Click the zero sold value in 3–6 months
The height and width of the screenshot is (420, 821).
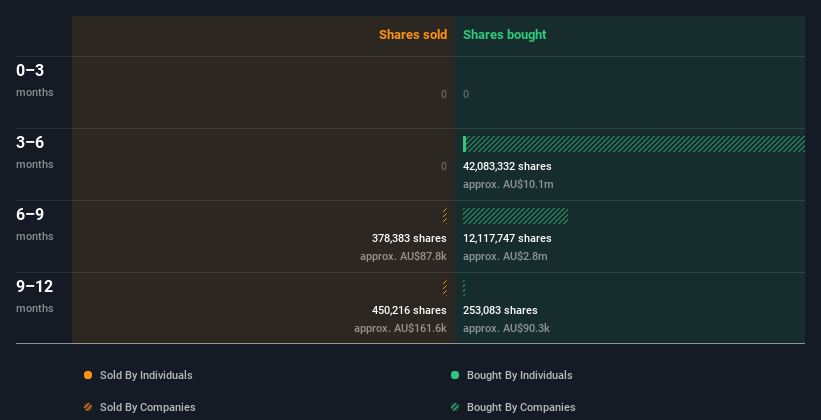point(444,166)
